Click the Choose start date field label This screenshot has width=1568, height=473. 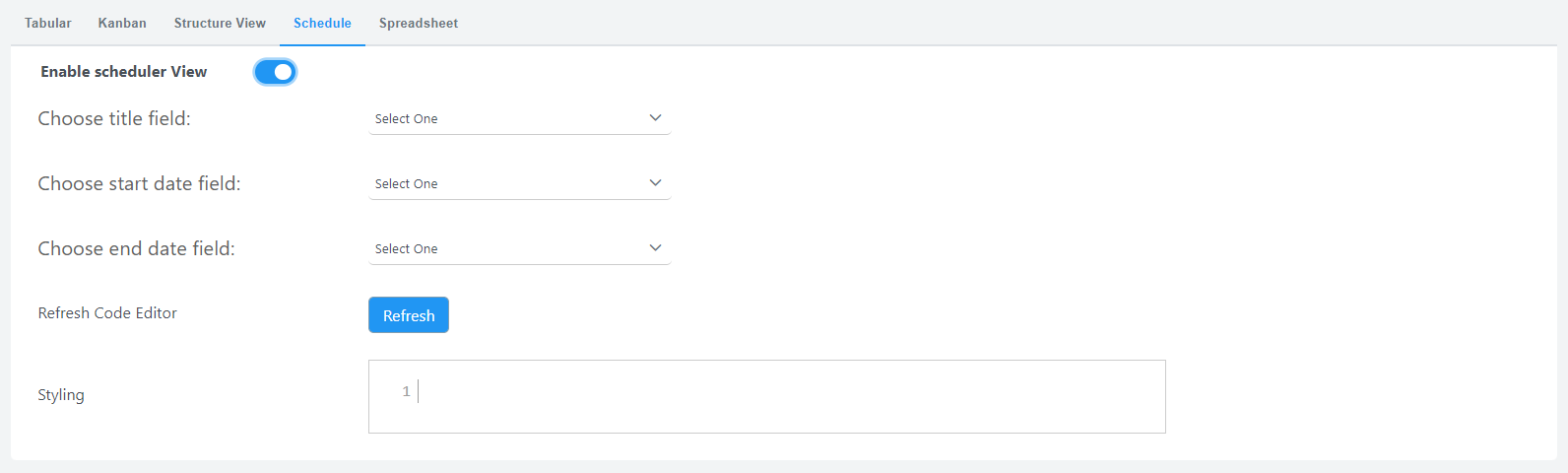[139, 183]
